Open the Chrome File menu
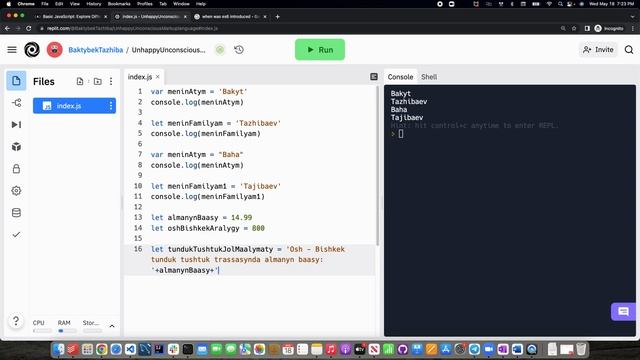Screen dimensions: 640x360 point(45,4)
